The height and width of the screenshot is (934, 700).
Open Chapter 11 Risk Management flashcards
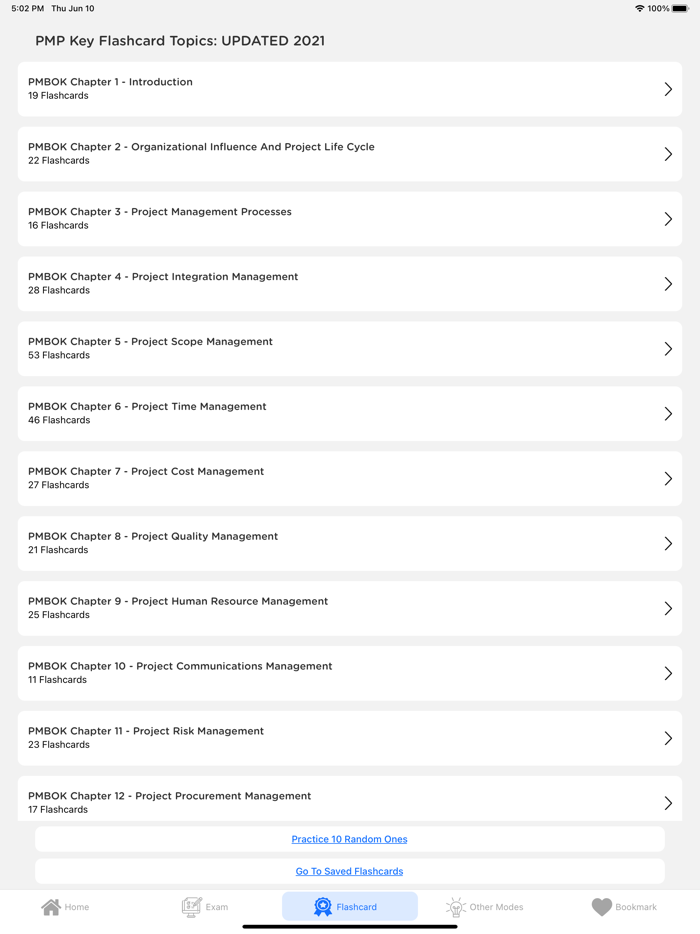[x=350, y=738]
